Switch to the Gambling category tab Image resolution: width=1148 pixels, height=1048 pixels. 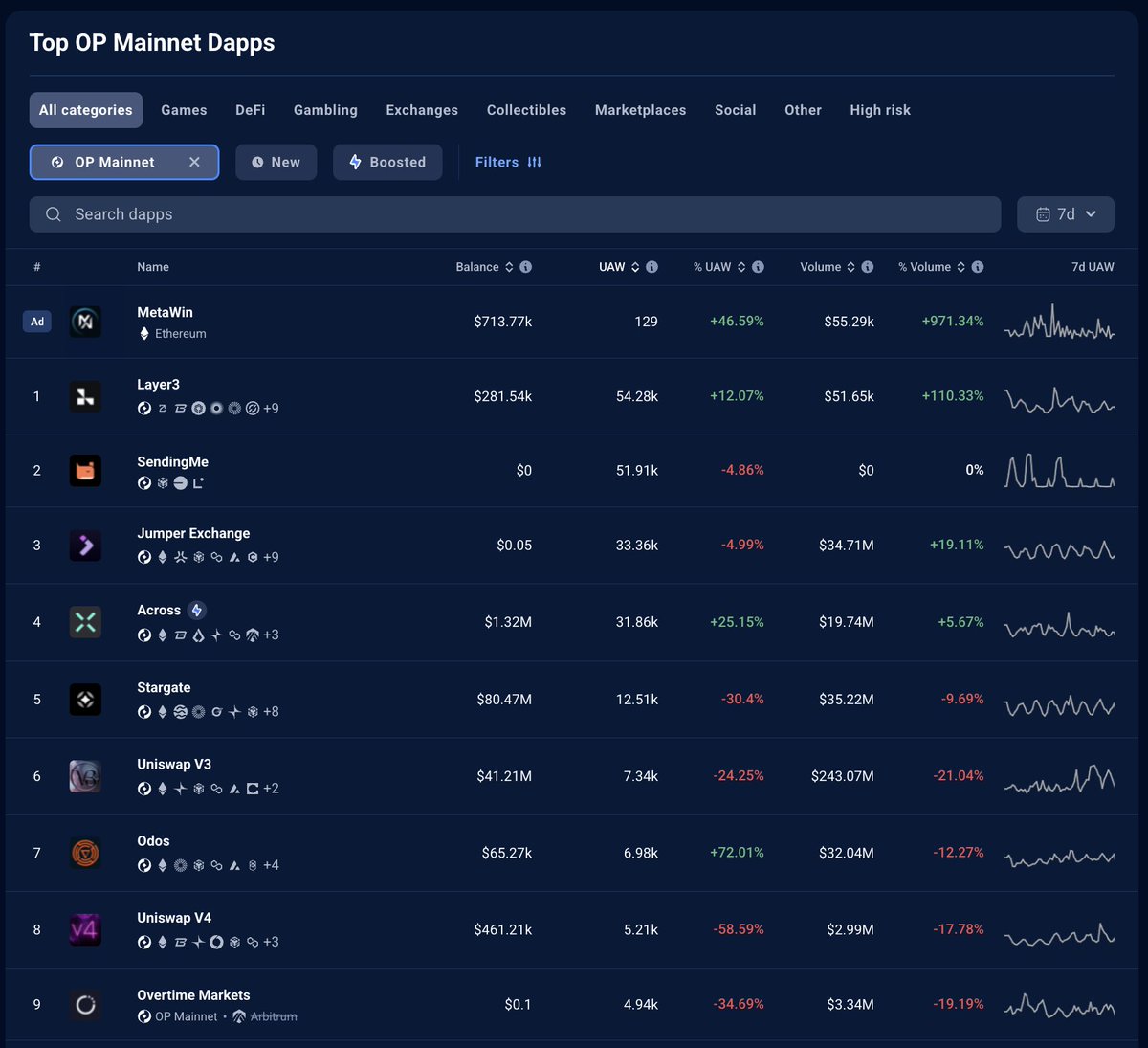pyautogui.click(x=325, y=110)
